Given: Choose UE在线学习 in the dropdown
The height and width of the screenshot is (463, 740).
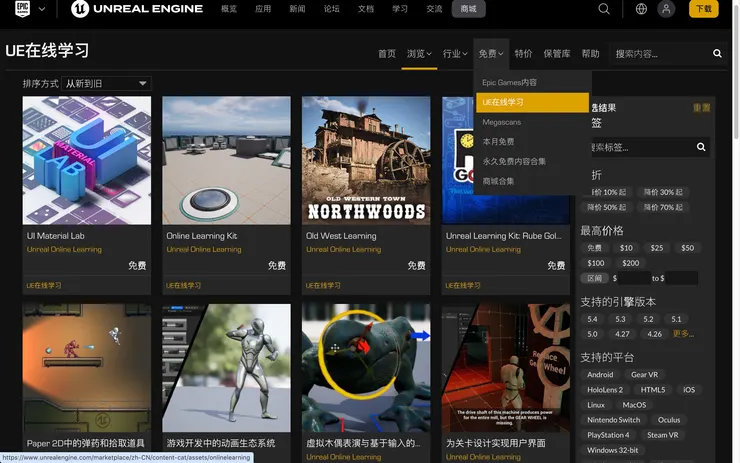Looking at the screenshot, I should (x=532, y=102).
